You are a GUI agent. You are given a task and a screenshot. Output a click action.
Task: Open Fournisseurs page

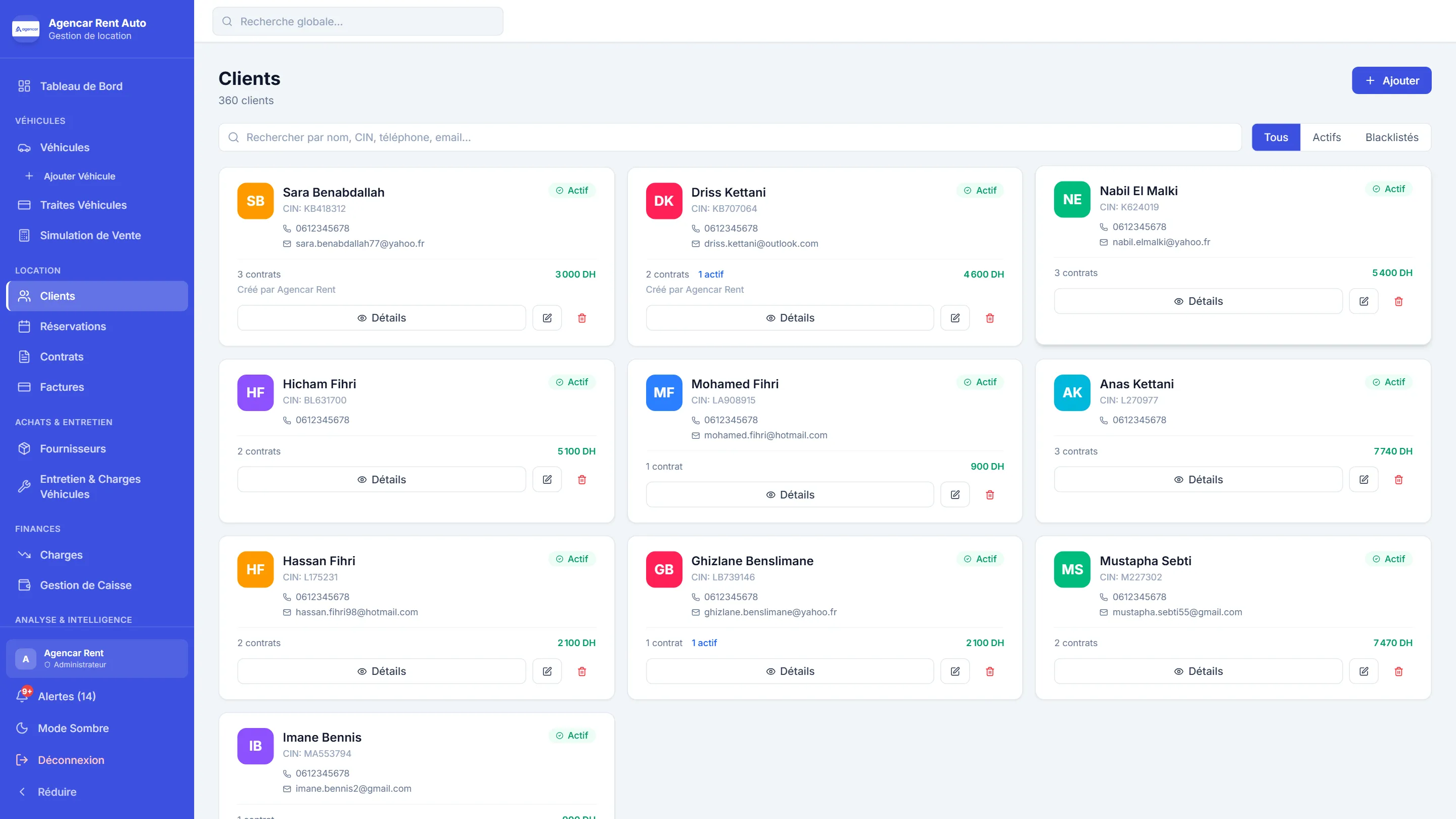click(x=97, y=449)
